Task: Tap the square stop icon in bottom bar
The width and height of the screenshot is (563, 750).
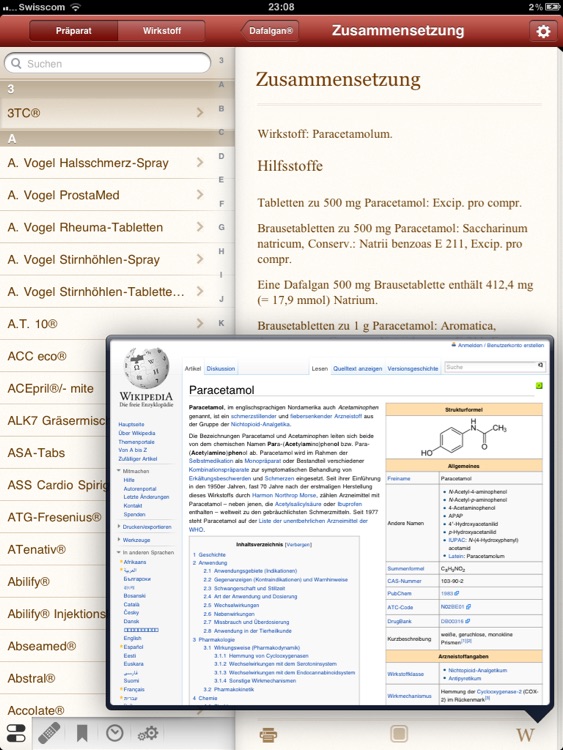Action: coord(399,734)
